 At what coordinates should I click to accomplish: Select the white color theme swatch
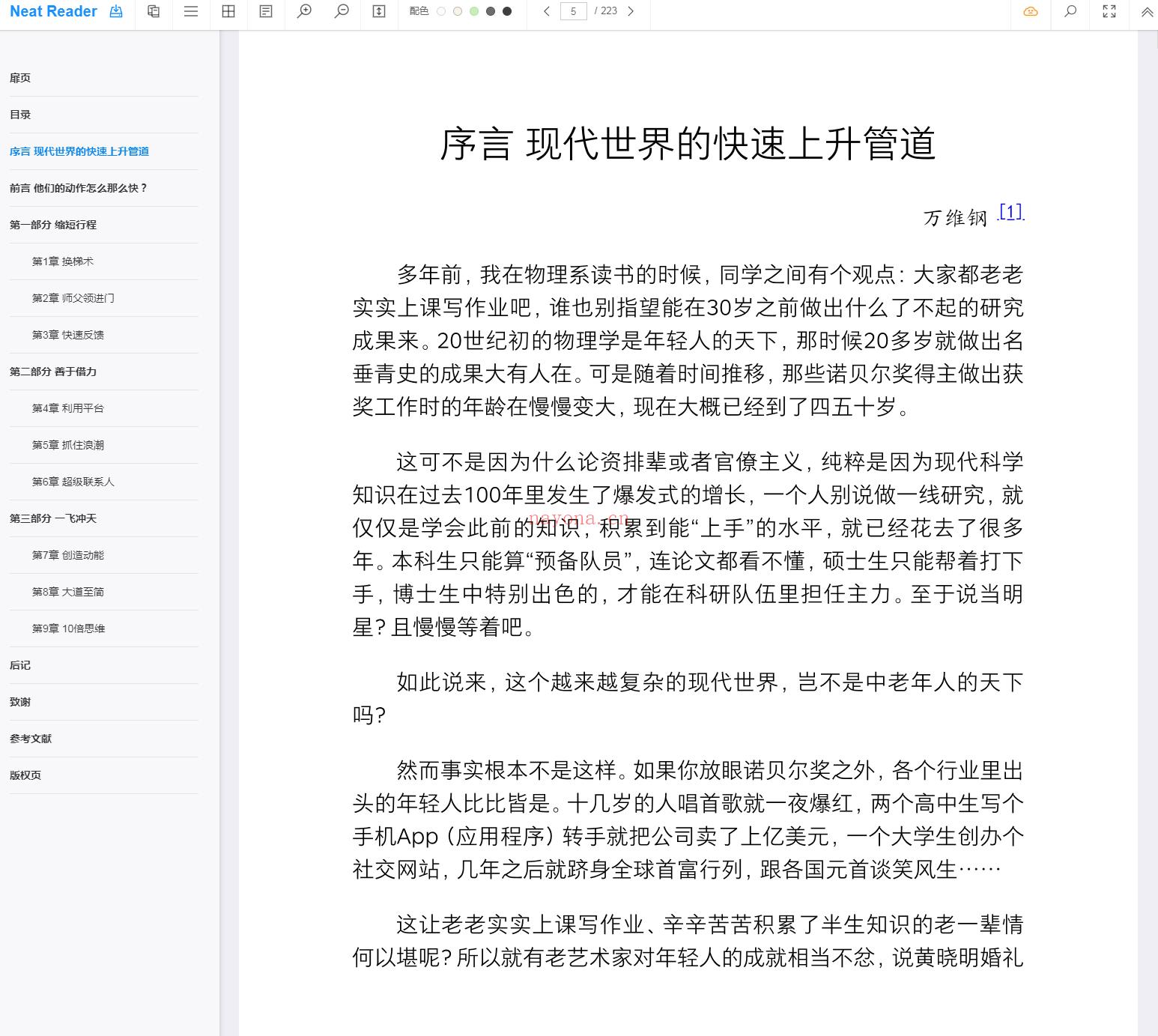click(x=441, y=11)
